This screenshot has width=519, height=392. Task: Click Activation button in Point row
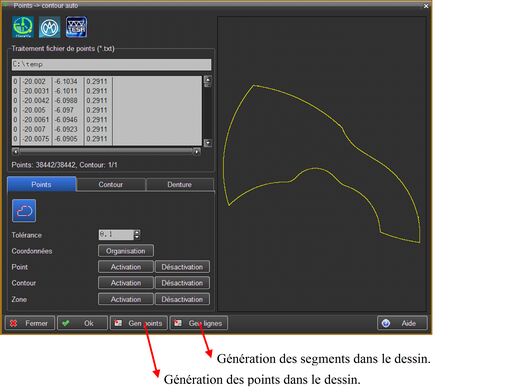click(126, 267)
